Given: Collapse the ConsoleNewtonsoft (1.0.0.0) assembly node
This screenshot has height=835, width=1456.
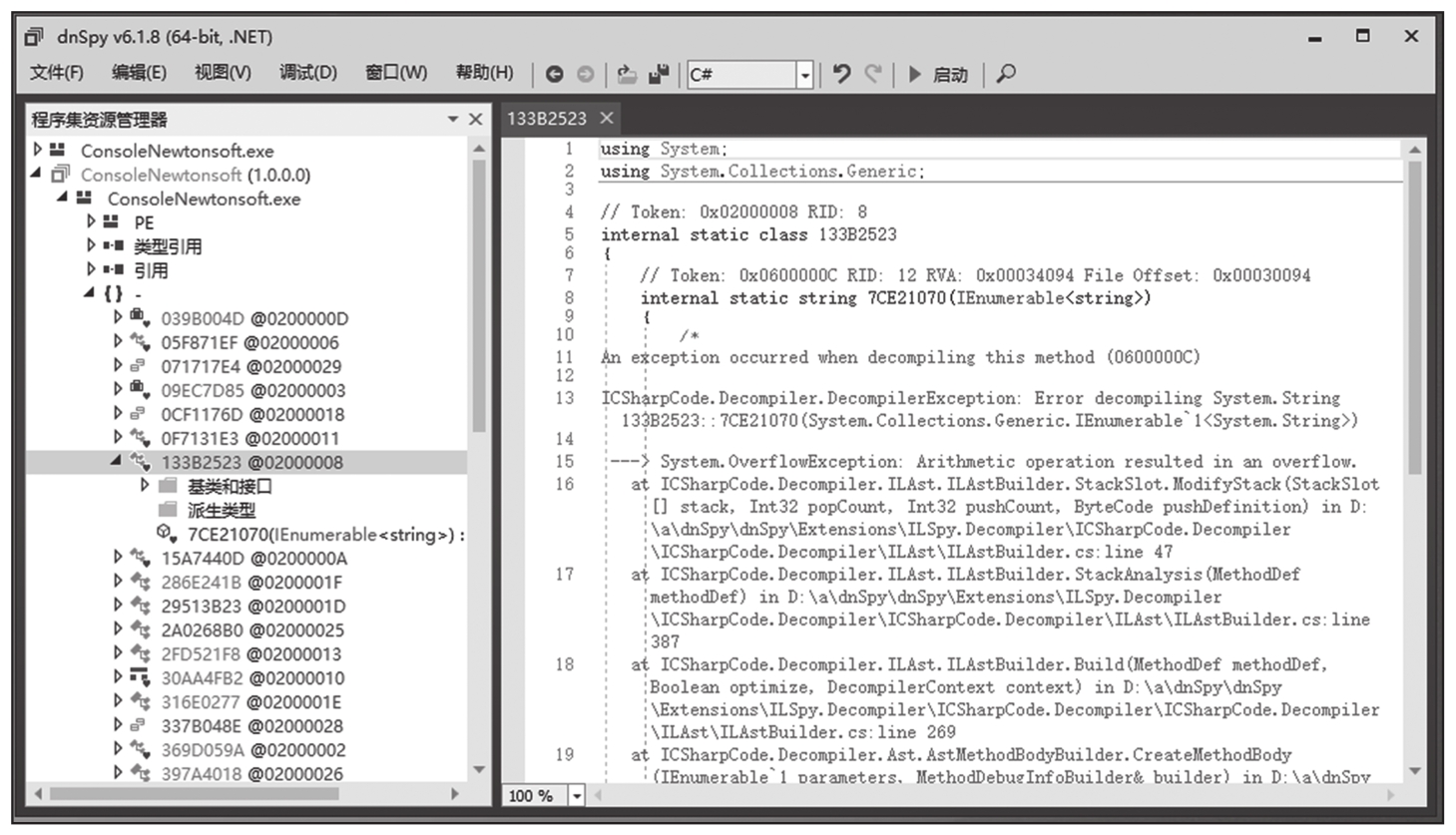Looking at the screenshot, I should pos(37,174).
